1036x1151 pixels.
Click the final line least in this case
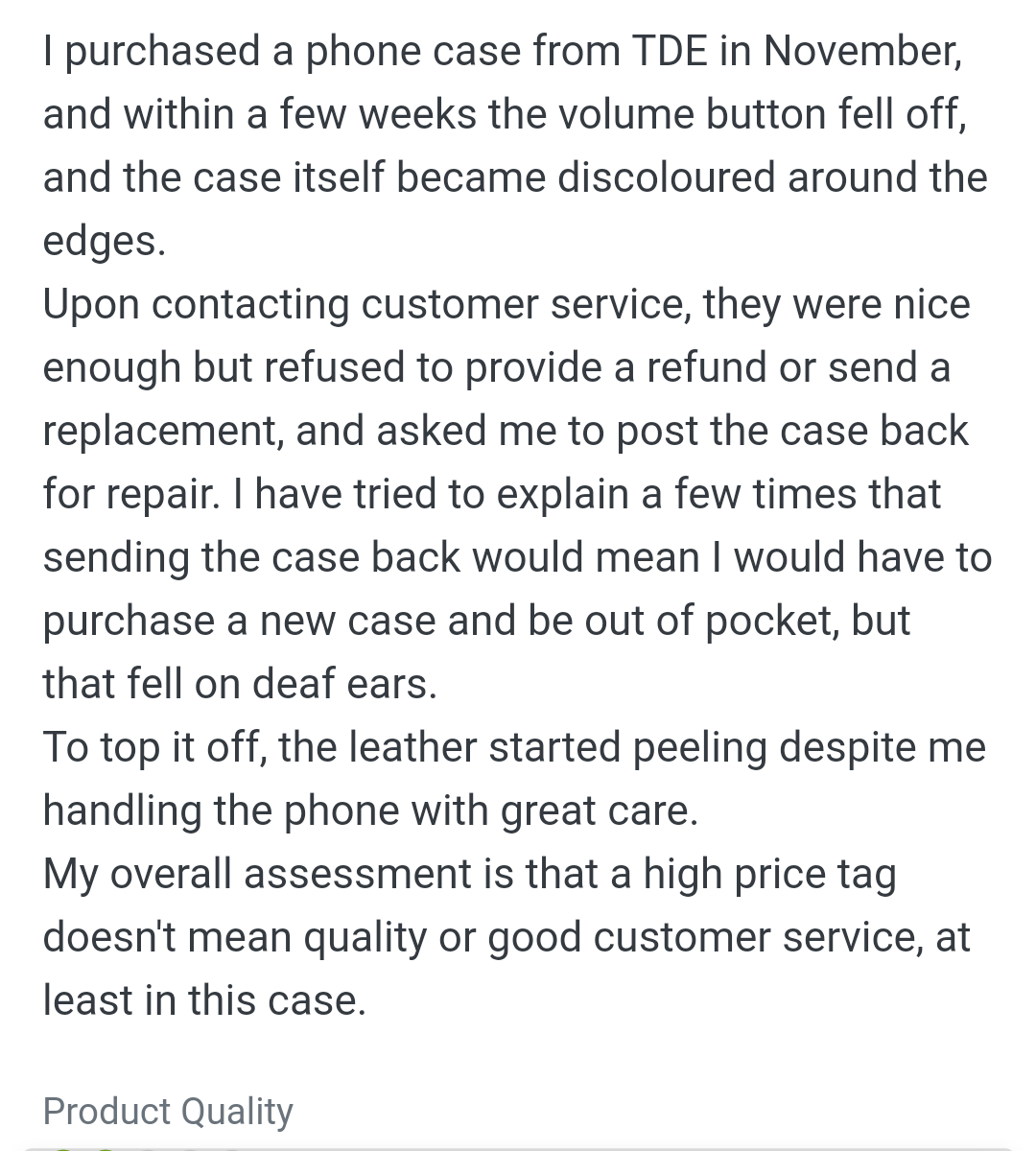pyautogui.click(x=204, y=1000)
